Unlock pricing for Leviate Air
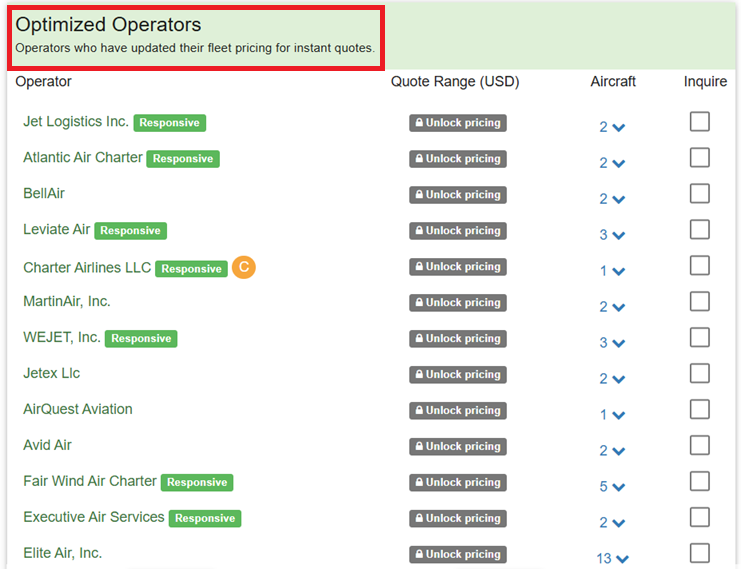The image size is (741, 569). (457, 231)
